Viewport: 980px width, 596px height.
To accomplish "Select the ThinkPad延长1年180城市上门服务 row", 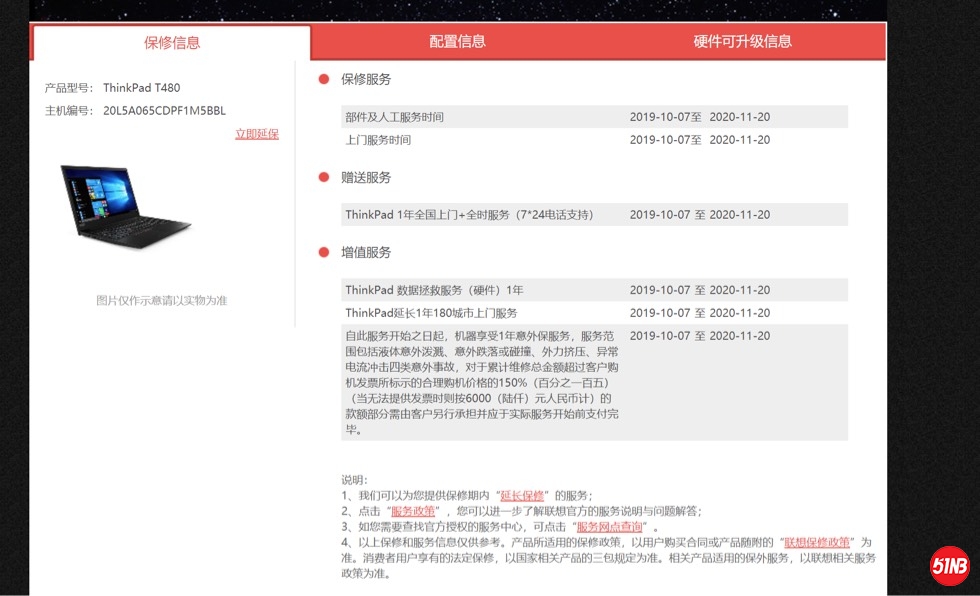I will coord(594,313).
